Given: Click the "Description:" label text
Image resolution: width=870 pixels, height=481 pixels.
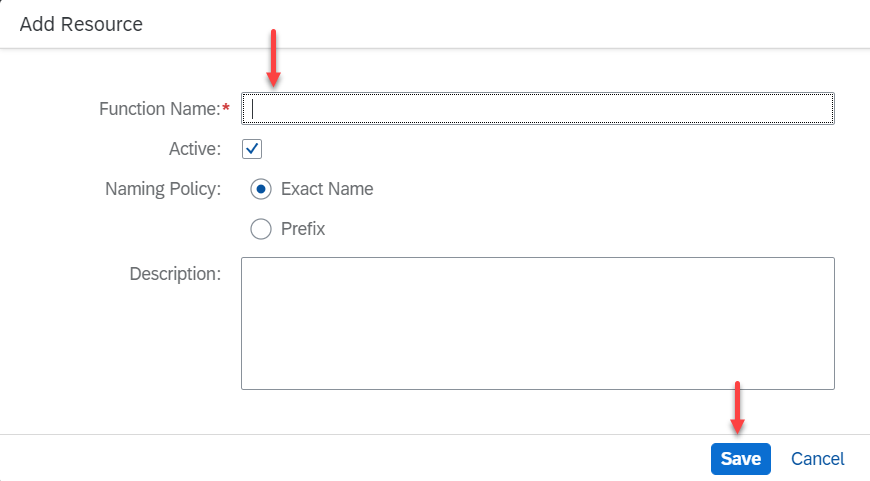Looking at the screenshot, I should 175,273.
